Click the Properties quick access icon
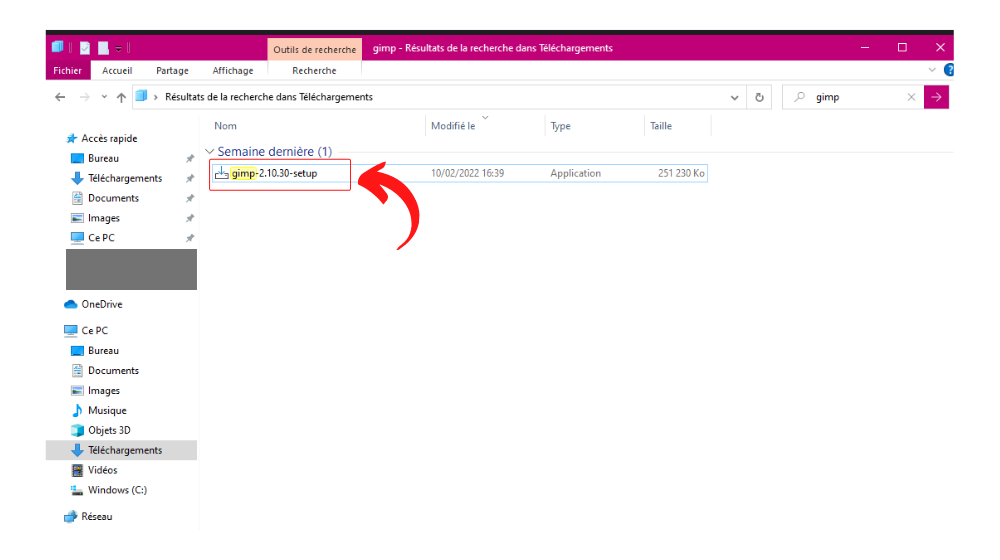Image resolution: width=1000 pixels, height=560 pixels. click(85, 48)
